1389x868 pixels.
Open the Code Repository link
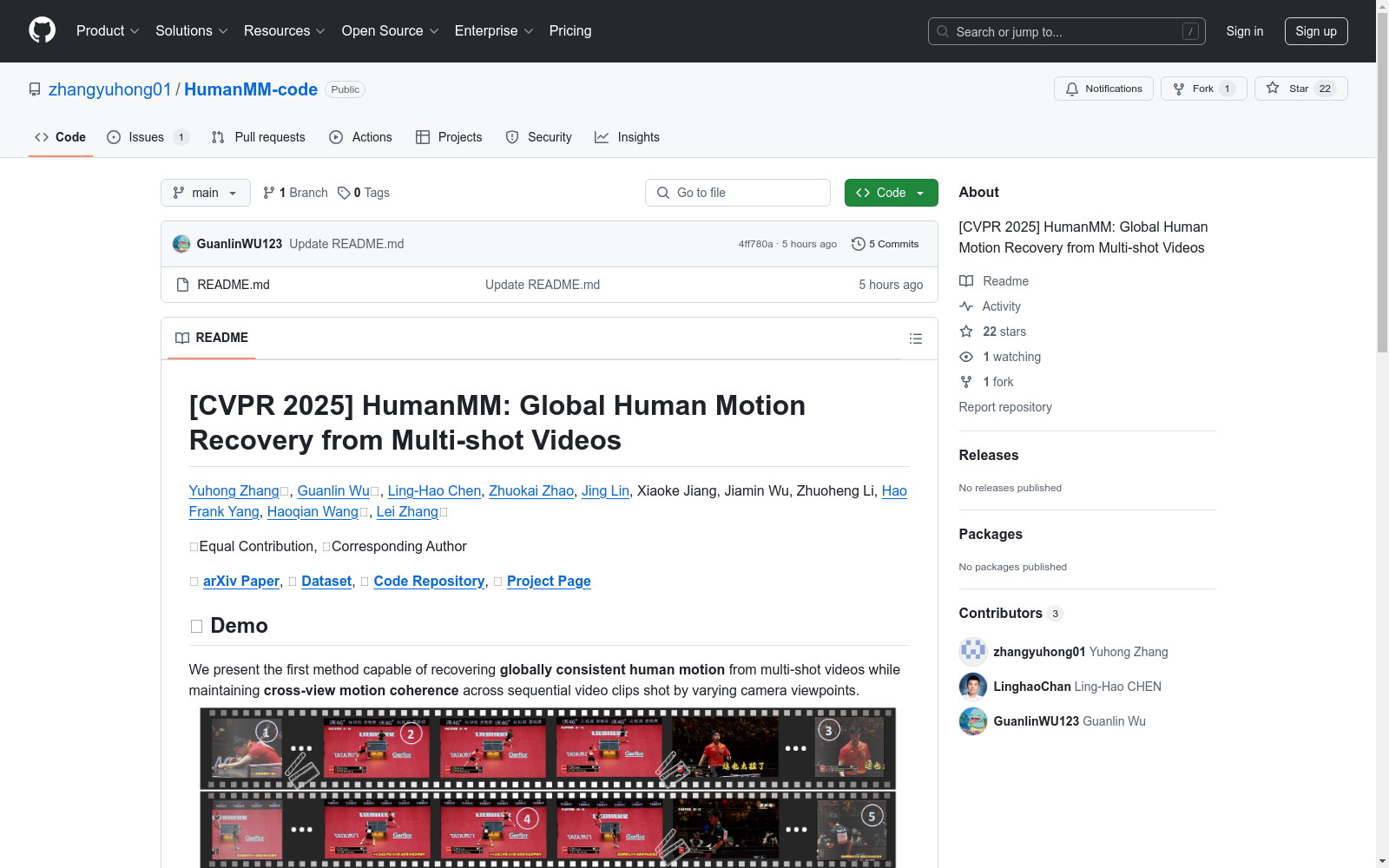pos(430,581)
